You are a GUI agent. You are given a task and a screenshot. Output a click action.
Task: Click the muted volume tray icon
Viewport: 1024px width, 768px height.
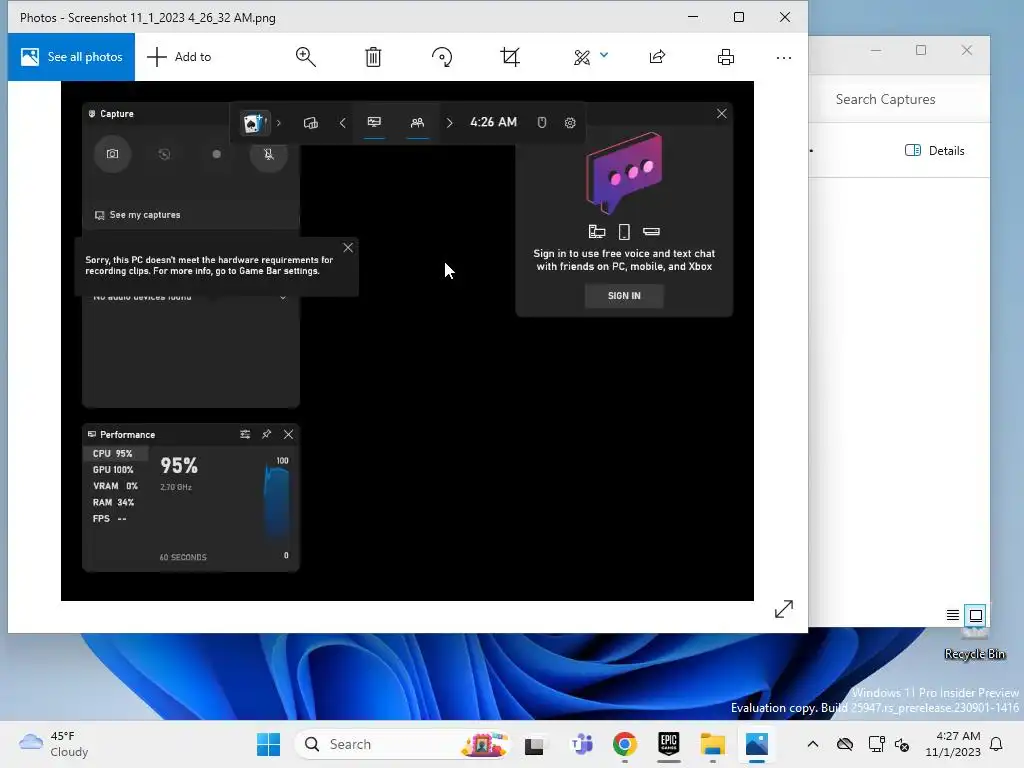(x=902, y=744)
